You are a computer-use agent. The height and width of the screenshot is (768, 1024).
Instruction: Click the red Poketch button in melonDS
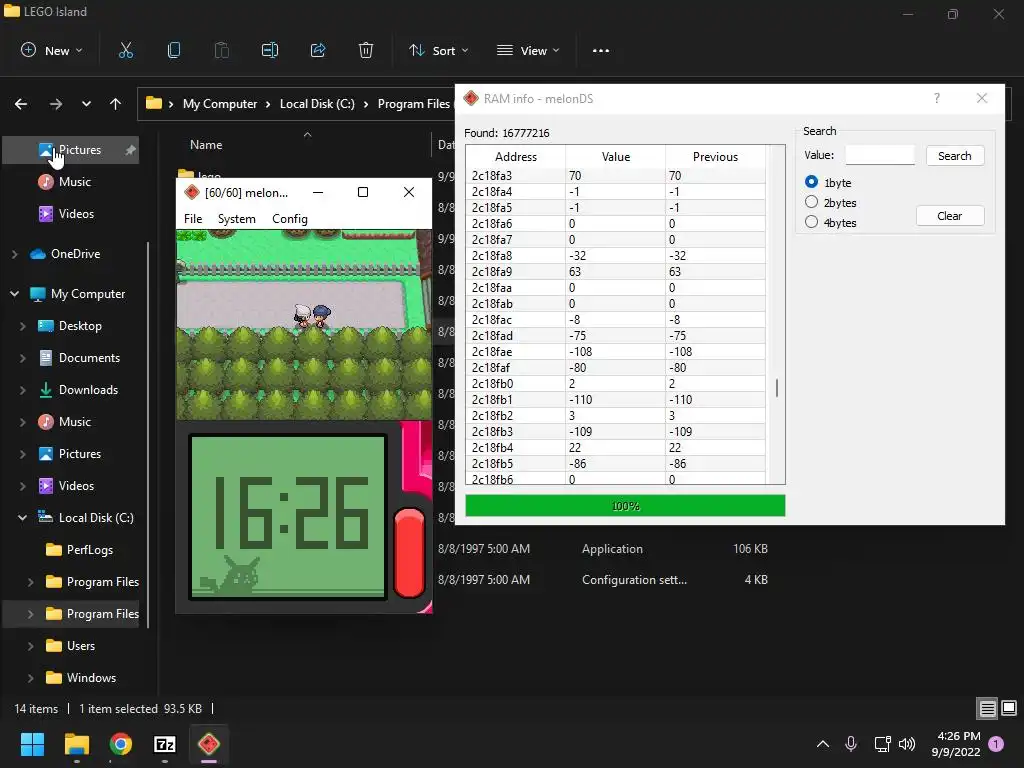[409, 552]
